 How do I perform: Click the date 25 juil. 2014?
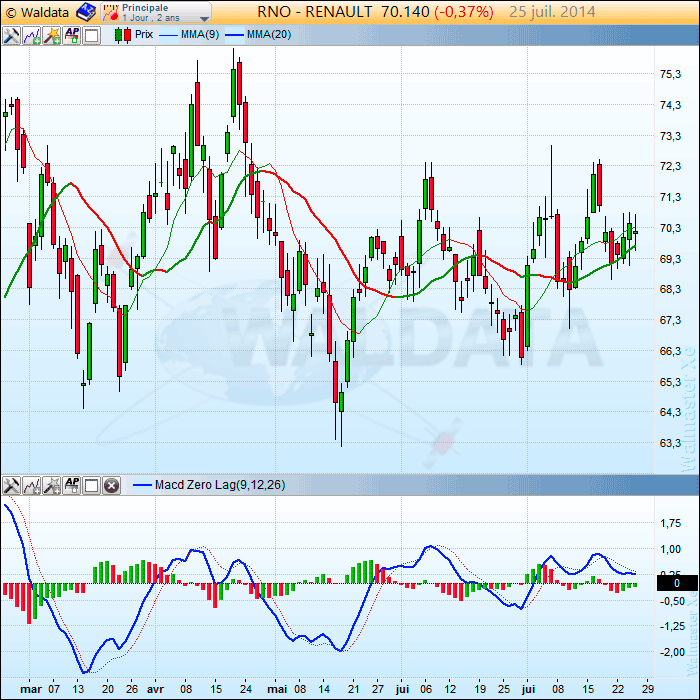pyautogui.click(x=552, y=12)
